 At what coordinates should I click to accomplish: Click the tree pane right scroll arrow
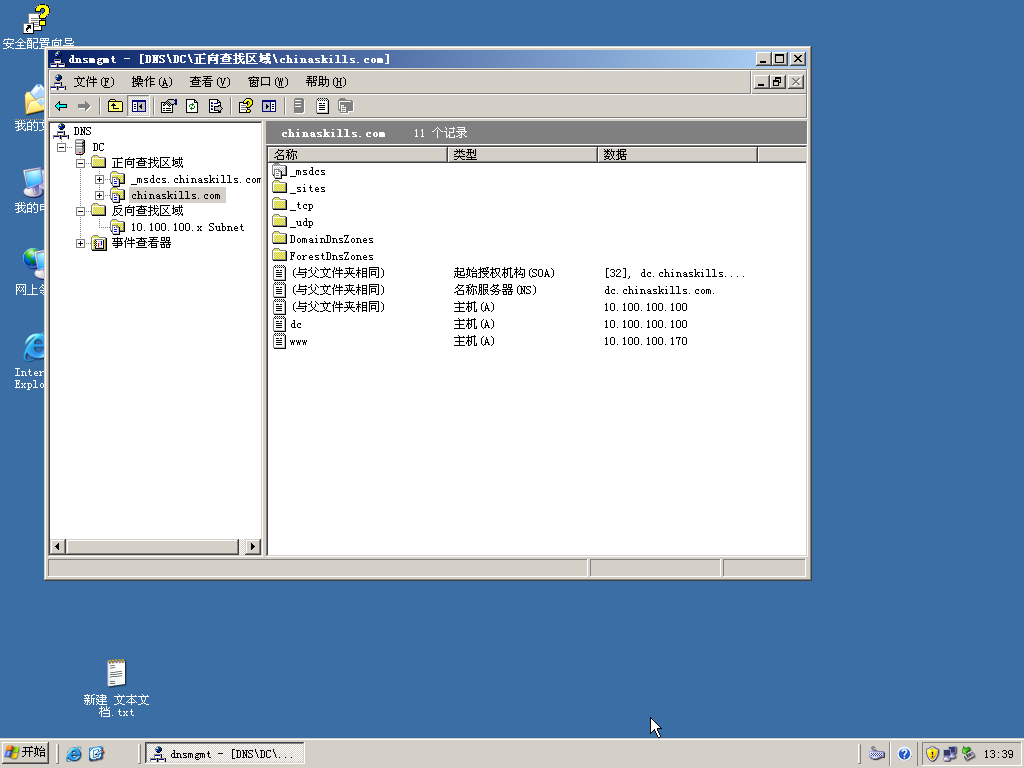[253, 547]
